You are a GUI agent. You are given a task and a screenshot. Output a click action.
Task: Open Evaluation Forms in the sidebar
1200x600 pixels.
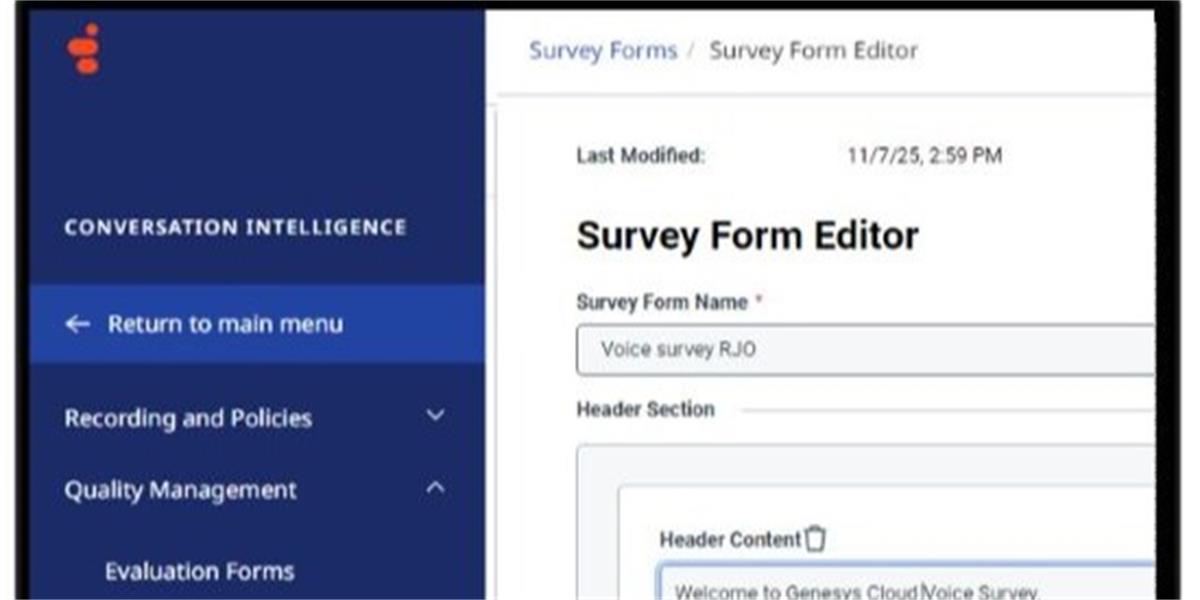pyautogui.click(x=199, y=571)
